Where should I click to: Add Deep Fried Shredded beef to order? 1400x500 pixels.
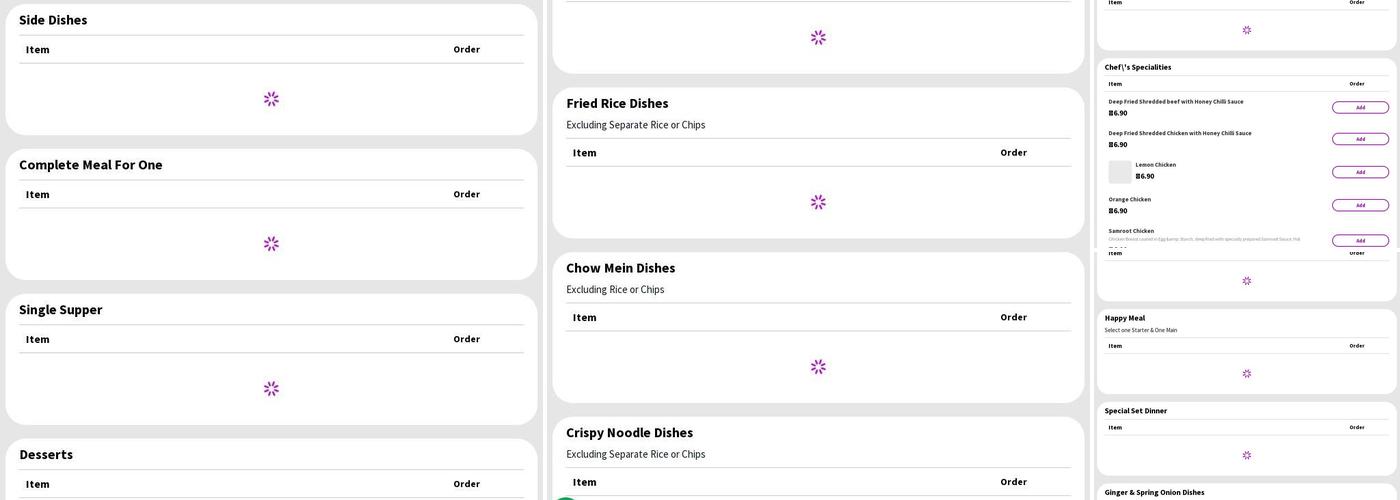pyautogui.click(x=1360, y=107)
